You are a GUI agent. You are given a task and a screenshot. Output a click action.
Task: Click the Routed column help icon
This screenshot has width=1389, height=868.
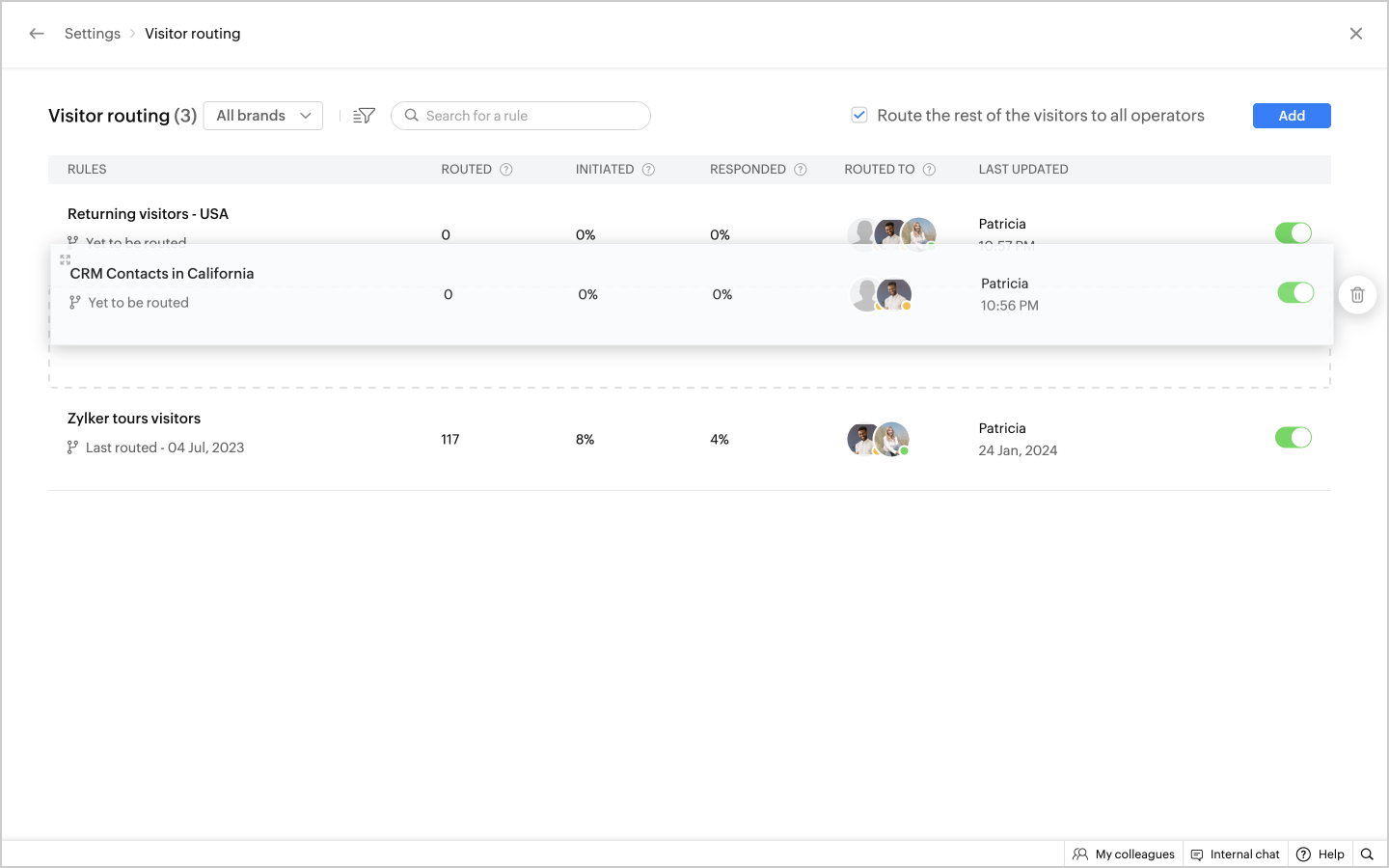[506, 170]
